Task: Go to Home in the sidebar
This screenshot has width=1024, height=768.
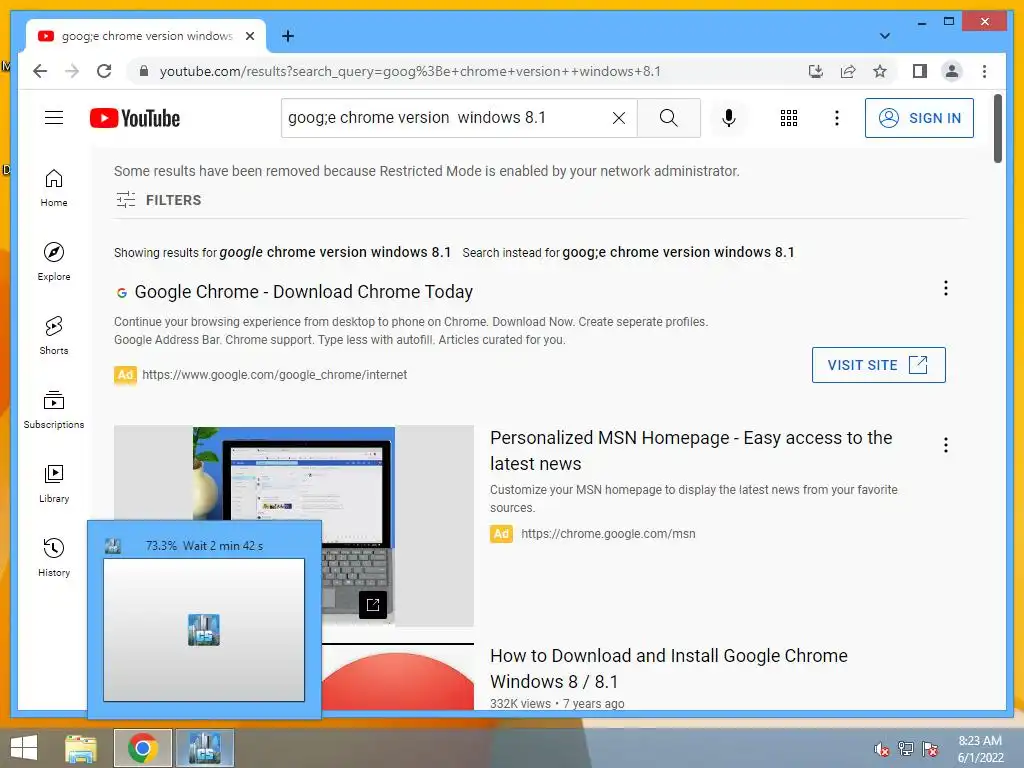Action: (54, 188)
